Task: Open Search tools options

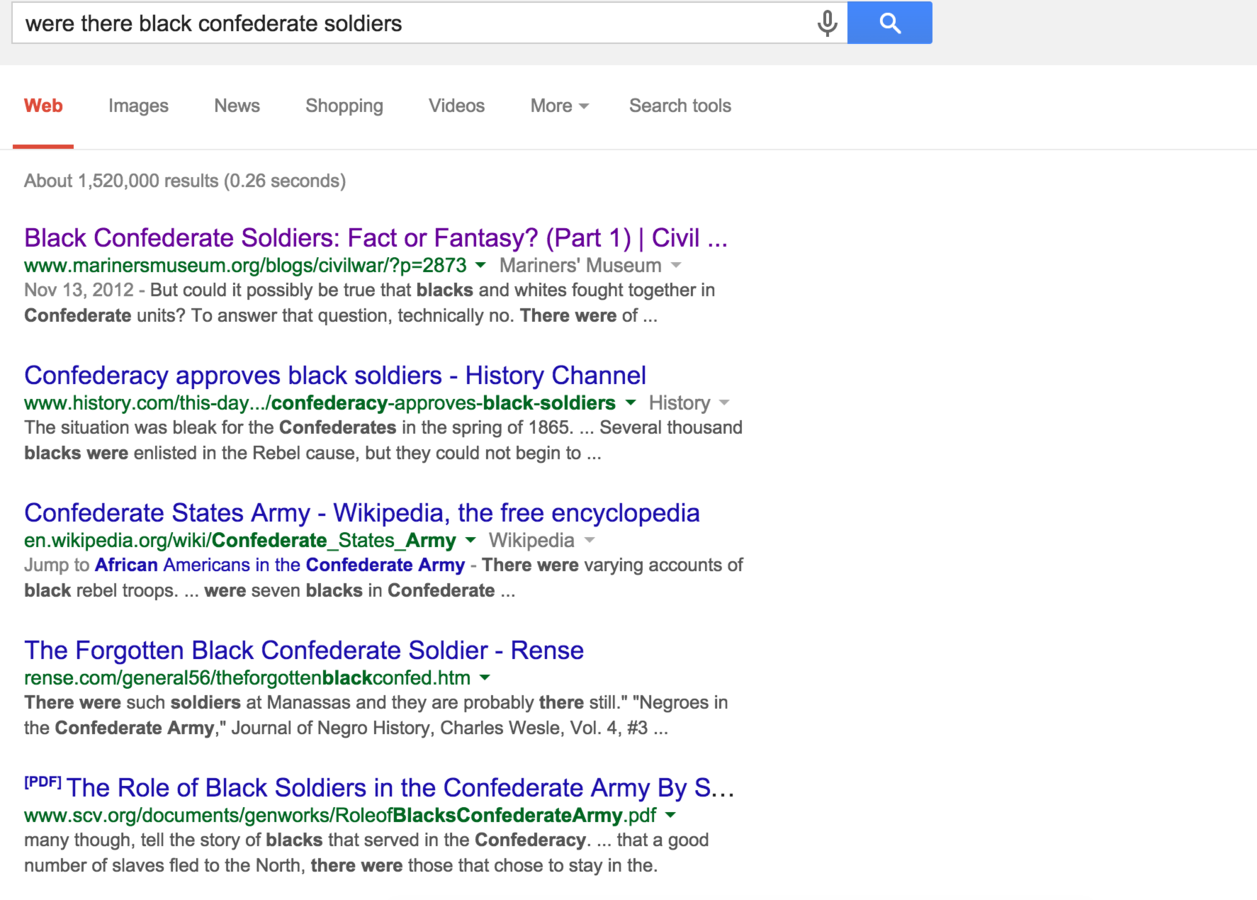Action: (680, 106)
